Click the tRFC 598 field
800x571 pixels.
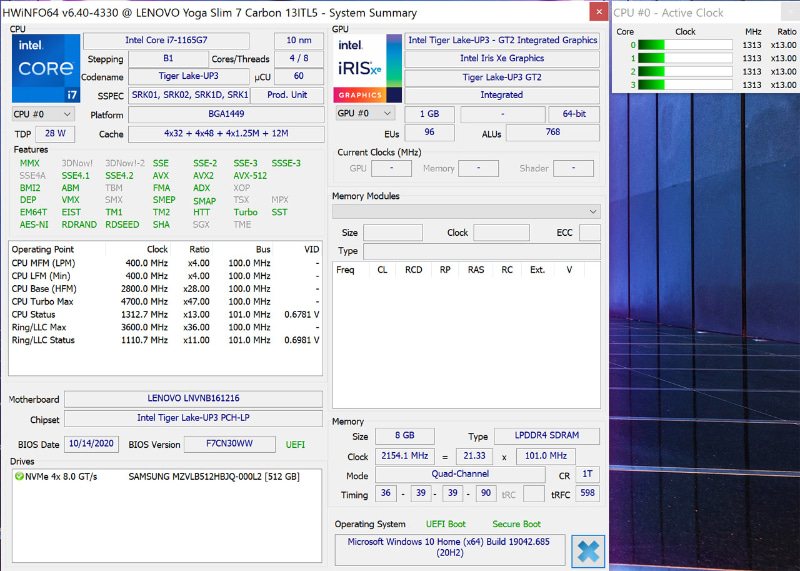(x=588, y=493)
